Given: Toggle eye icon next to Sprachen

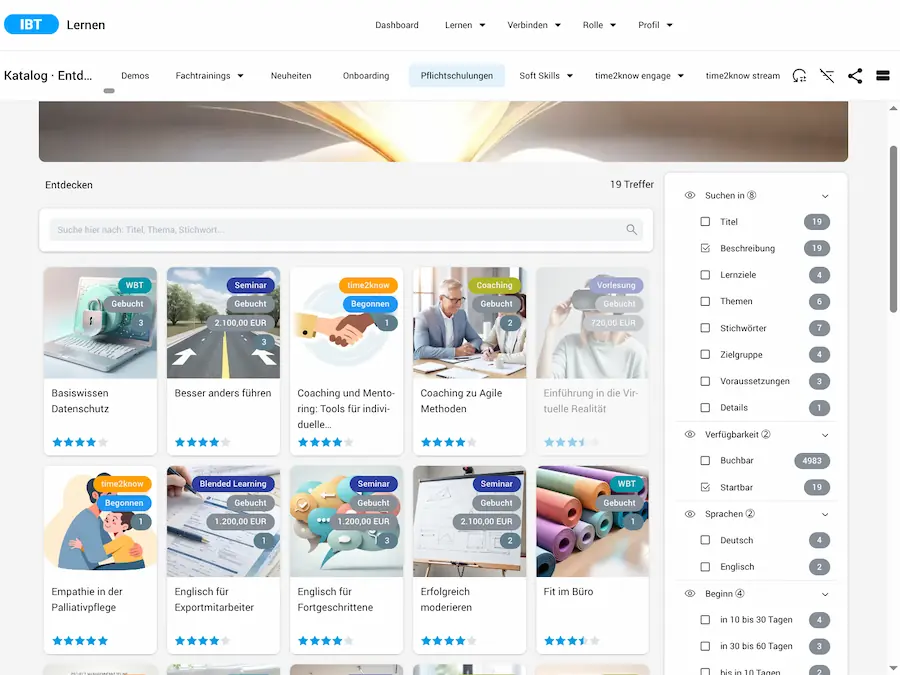Looking at the screenshot, I should pyautogui.click(x=690, y=514).
